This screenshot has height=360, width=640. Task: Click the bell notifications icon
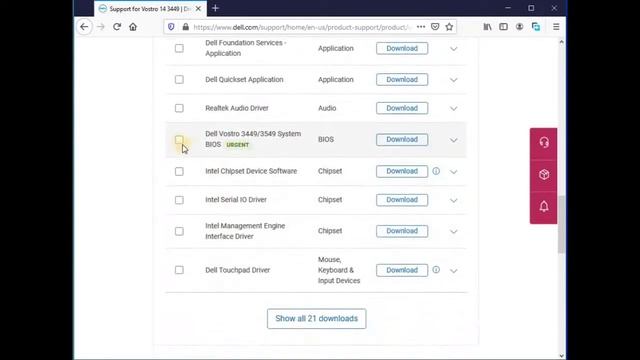[544, 207]
